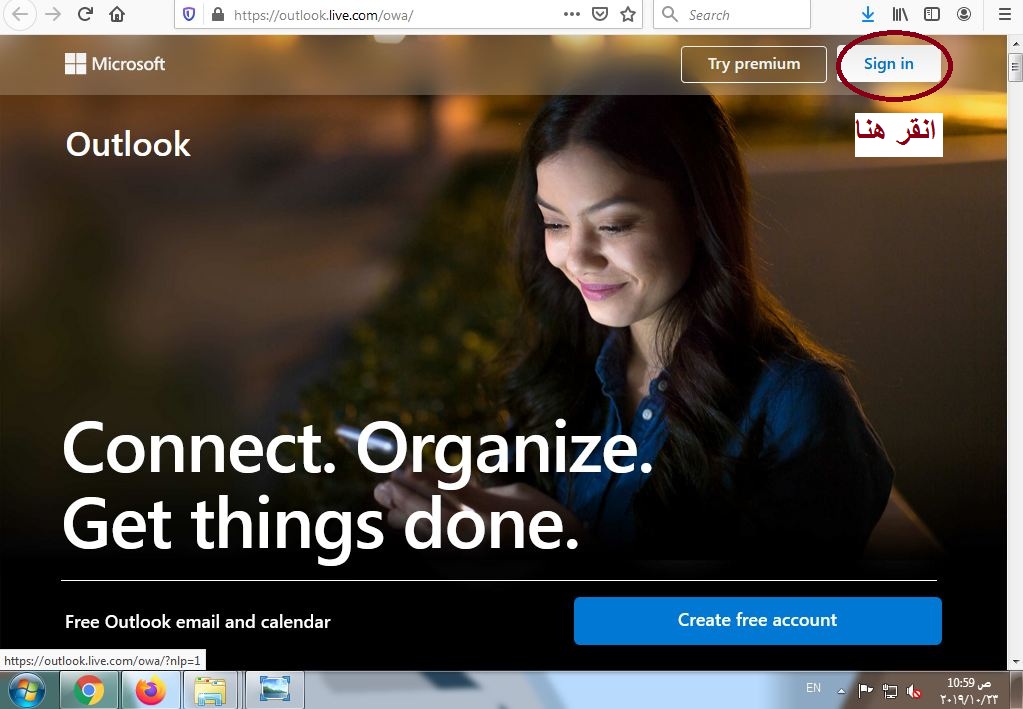
Task: View site security padlock information
Action: tap(215, 15)
